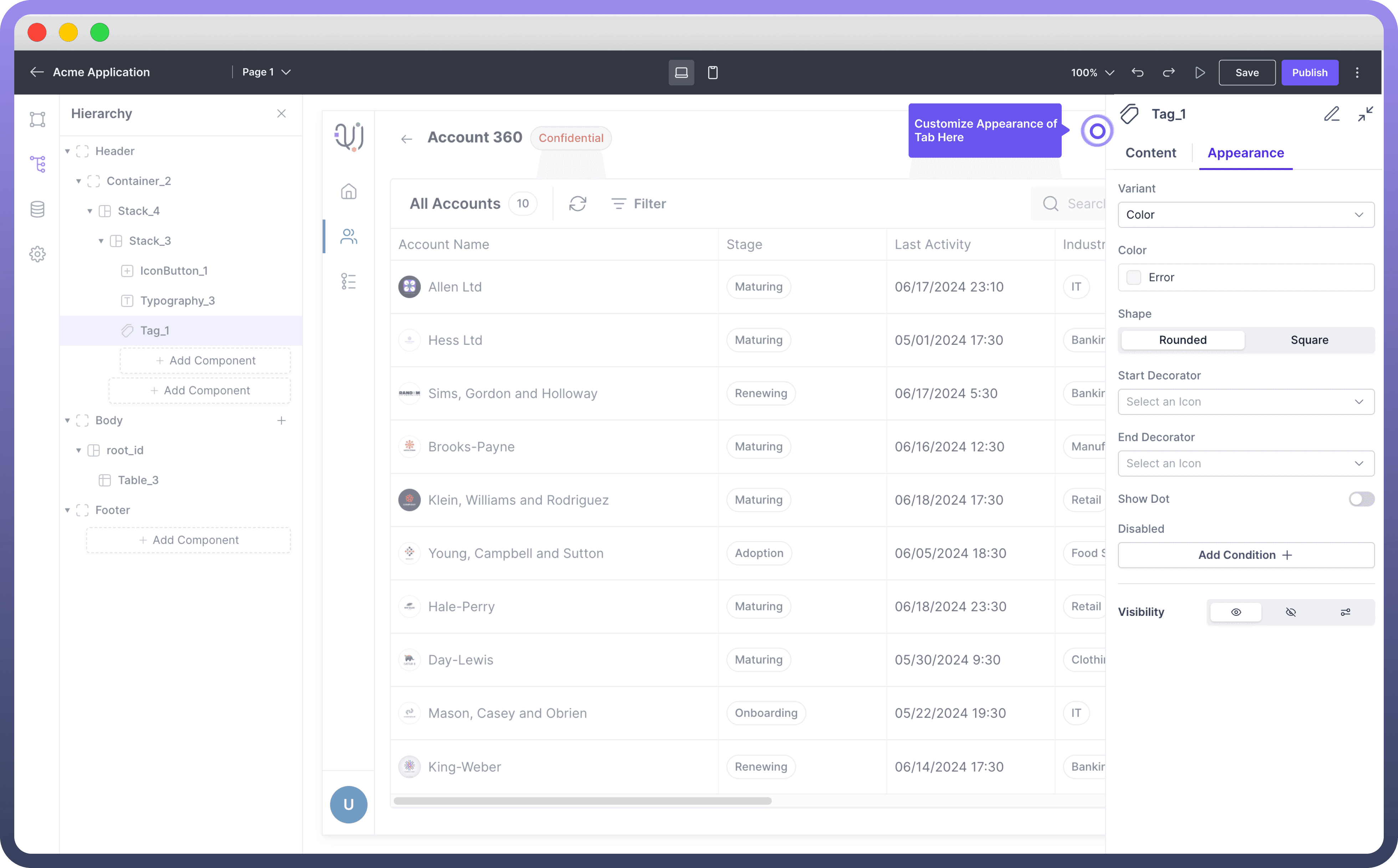Click the table's horizontal scrollbar
The width and height of the screenshot is (1398, 868).
coord(582,801)
